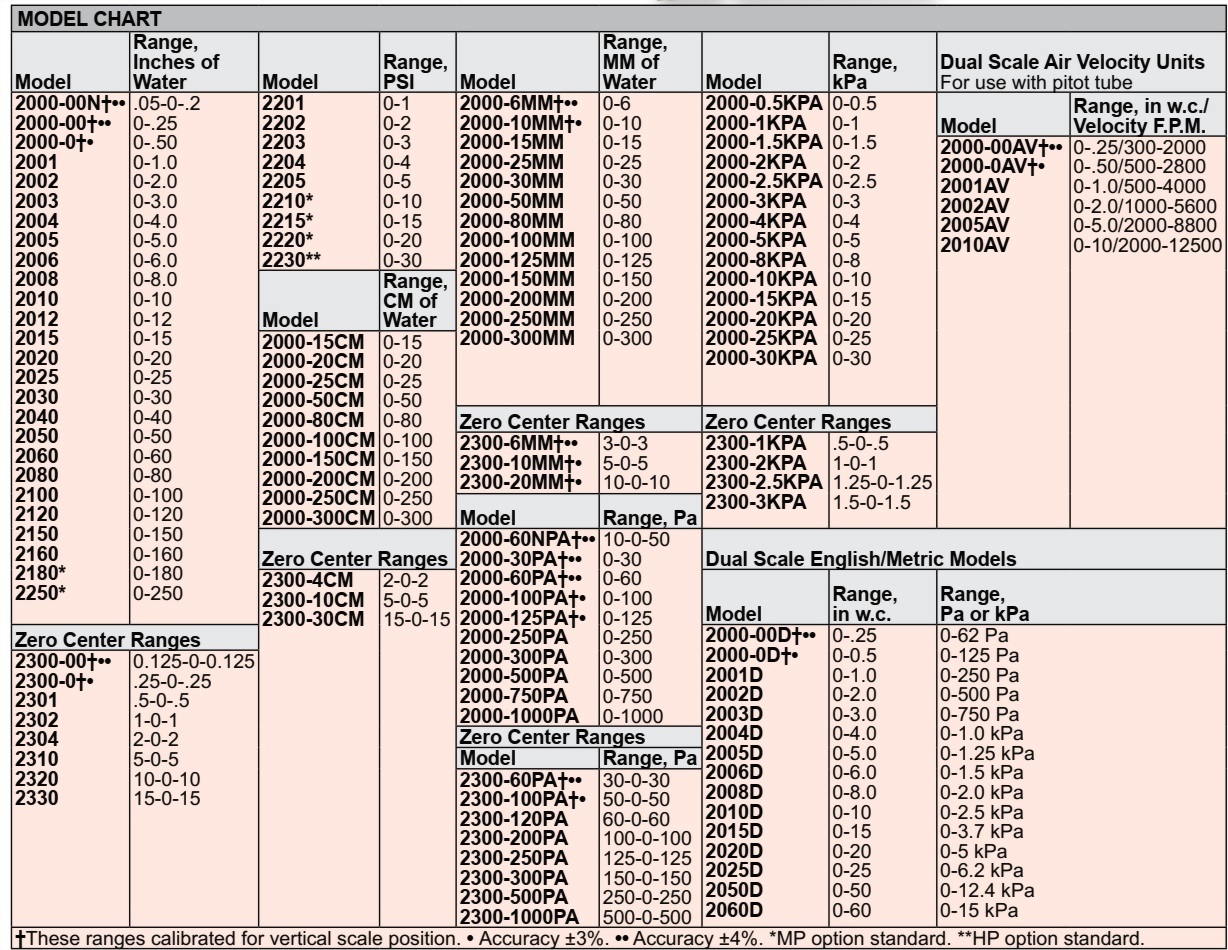This screenshot has height=950, width=1228.
Task: Select dual scale model 2060D
Action: point(737,906)
